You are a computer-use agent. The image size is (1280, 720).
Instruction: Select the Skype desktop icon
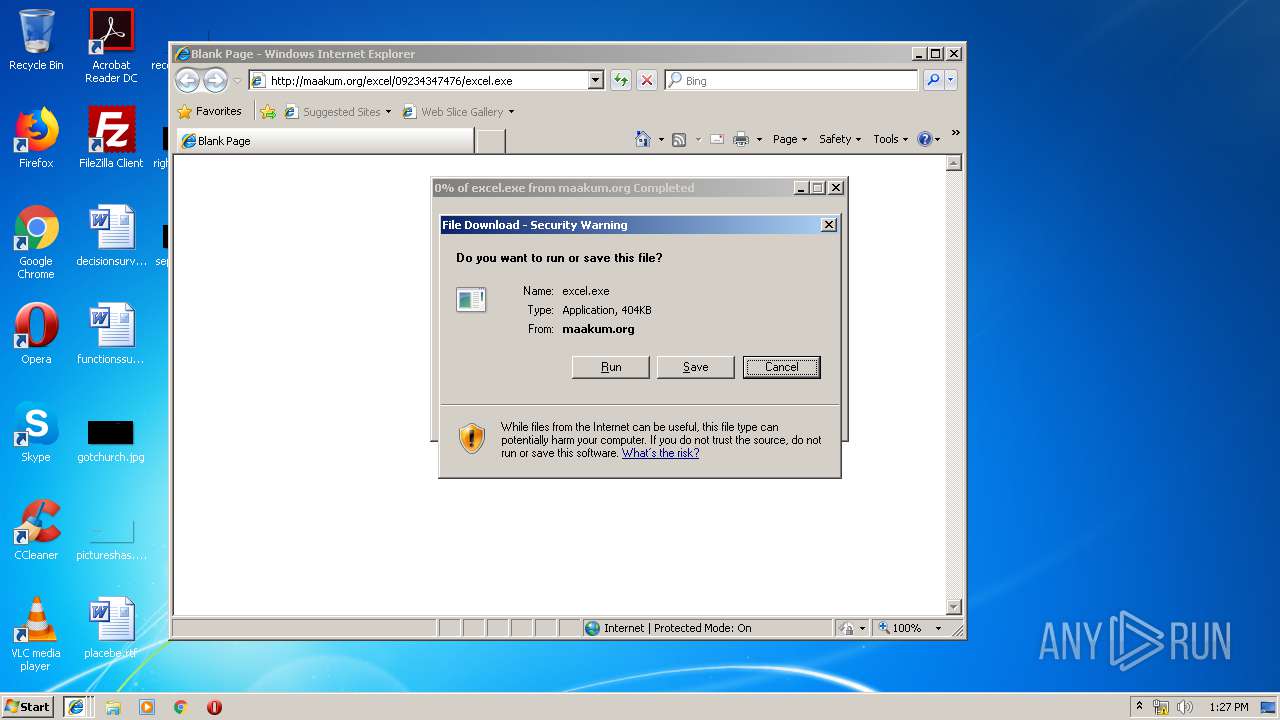tap(36, 432)
